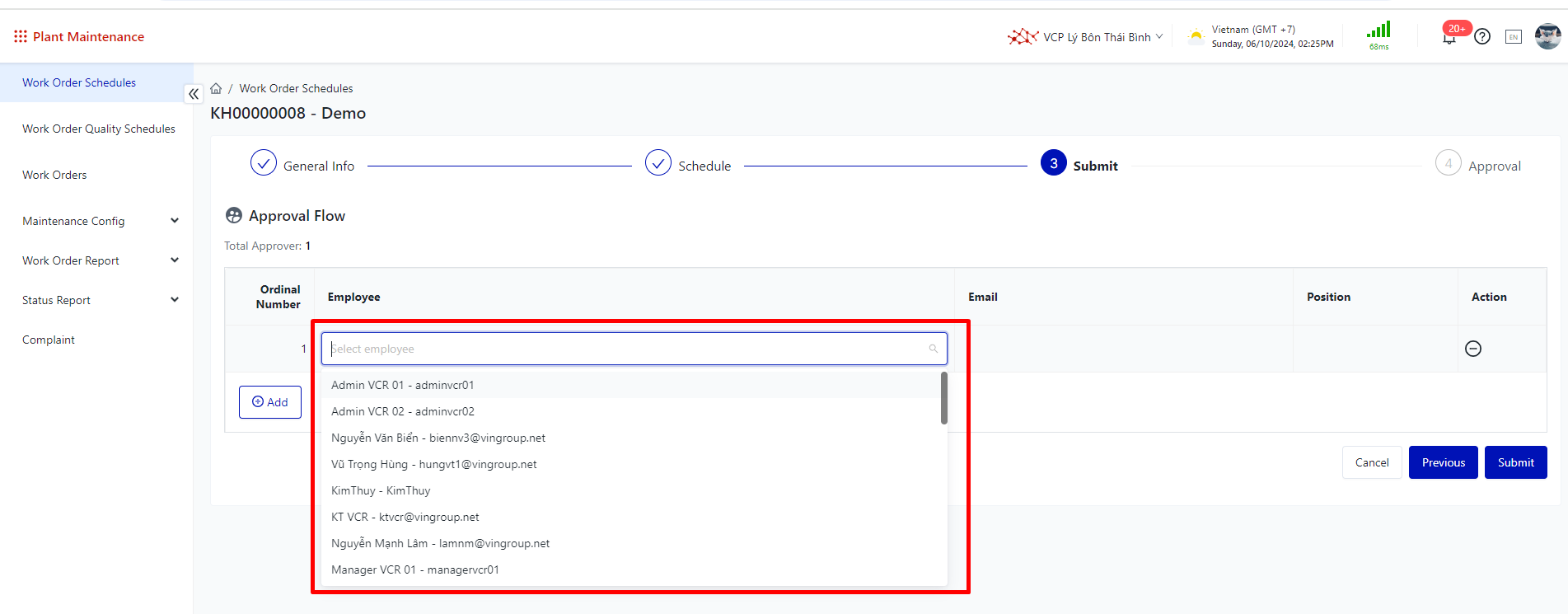The height and width of the screenshot is (614, 1568).
Task: Open the notifications bell
Action: [x=1449, y=37]
